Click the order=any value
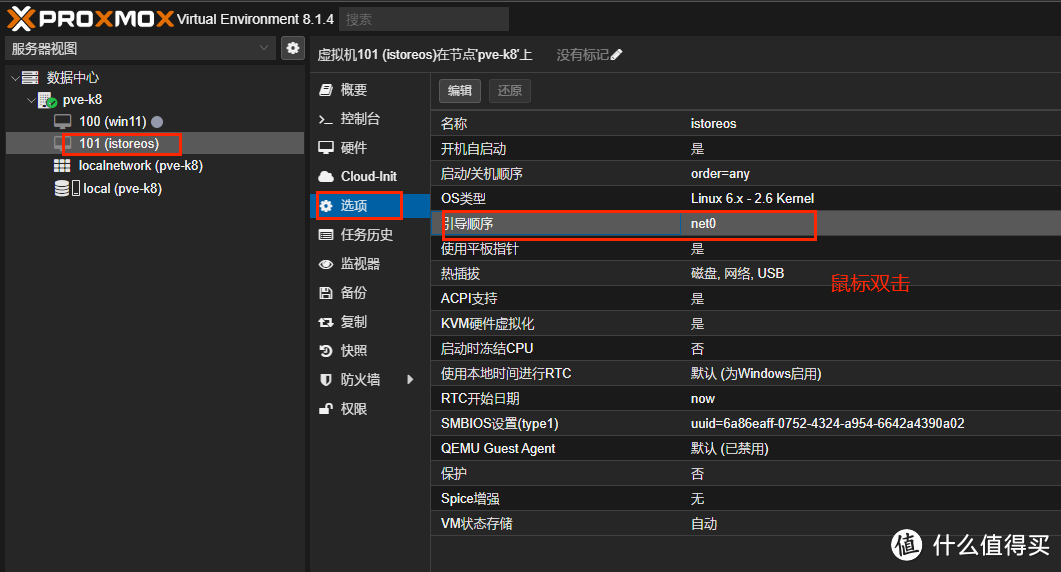 (720, 174)
